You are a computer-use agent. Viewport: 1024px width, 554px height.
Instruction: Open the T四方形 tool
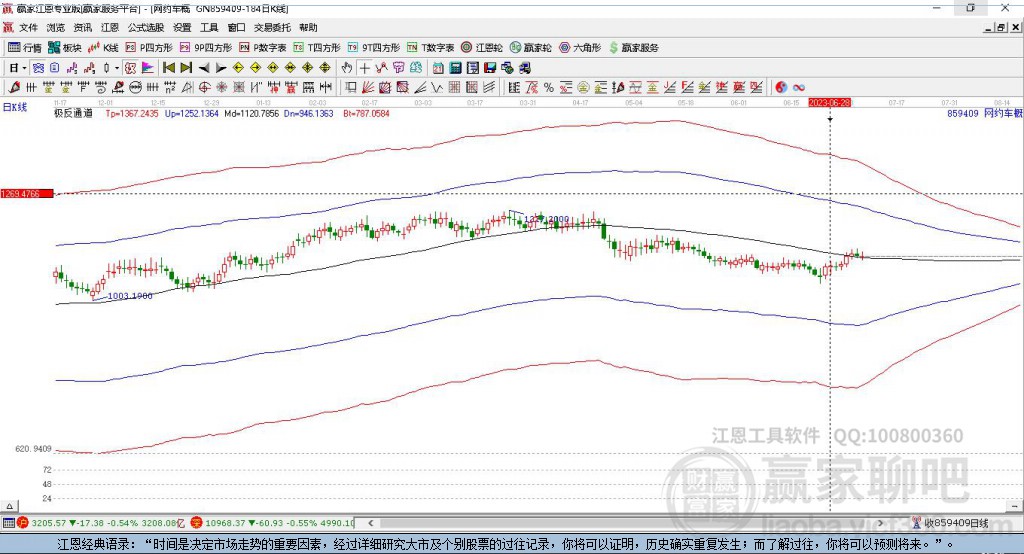[x=317, y=48]
